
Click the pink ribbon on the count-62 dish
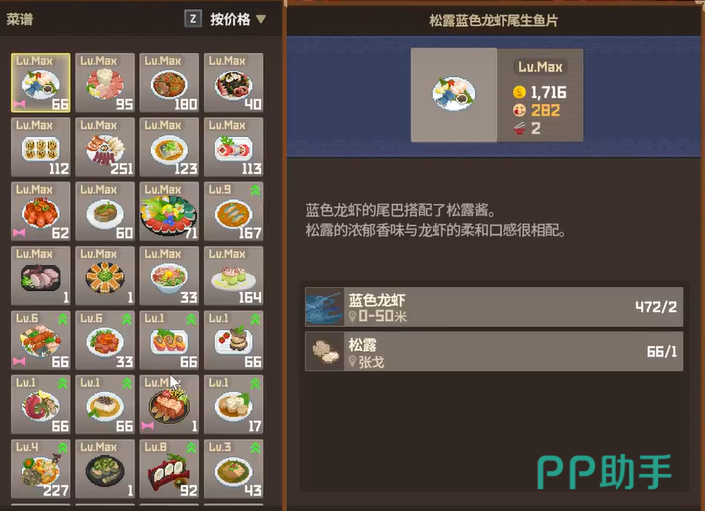19,232
